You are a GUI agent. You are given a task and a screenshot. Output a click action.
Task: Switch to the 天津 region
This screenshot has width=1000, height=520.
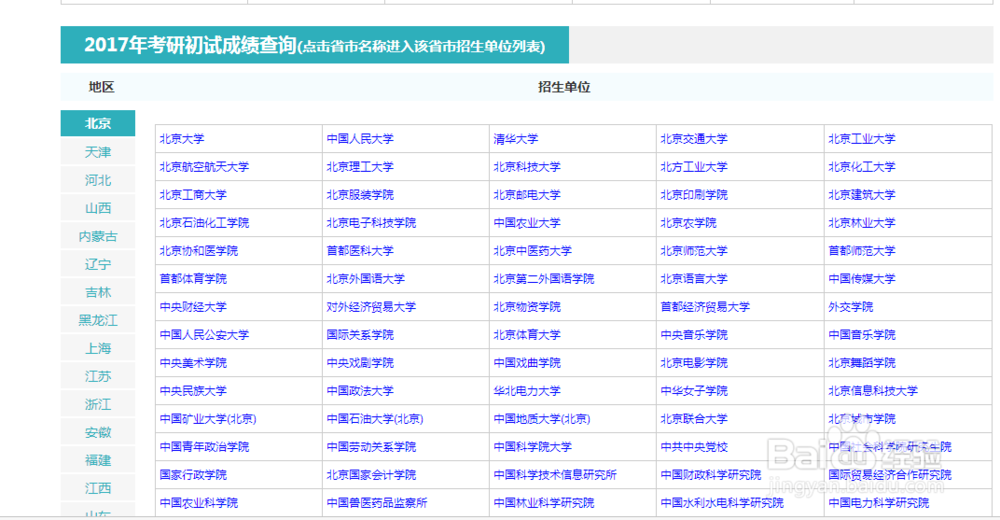98,152
